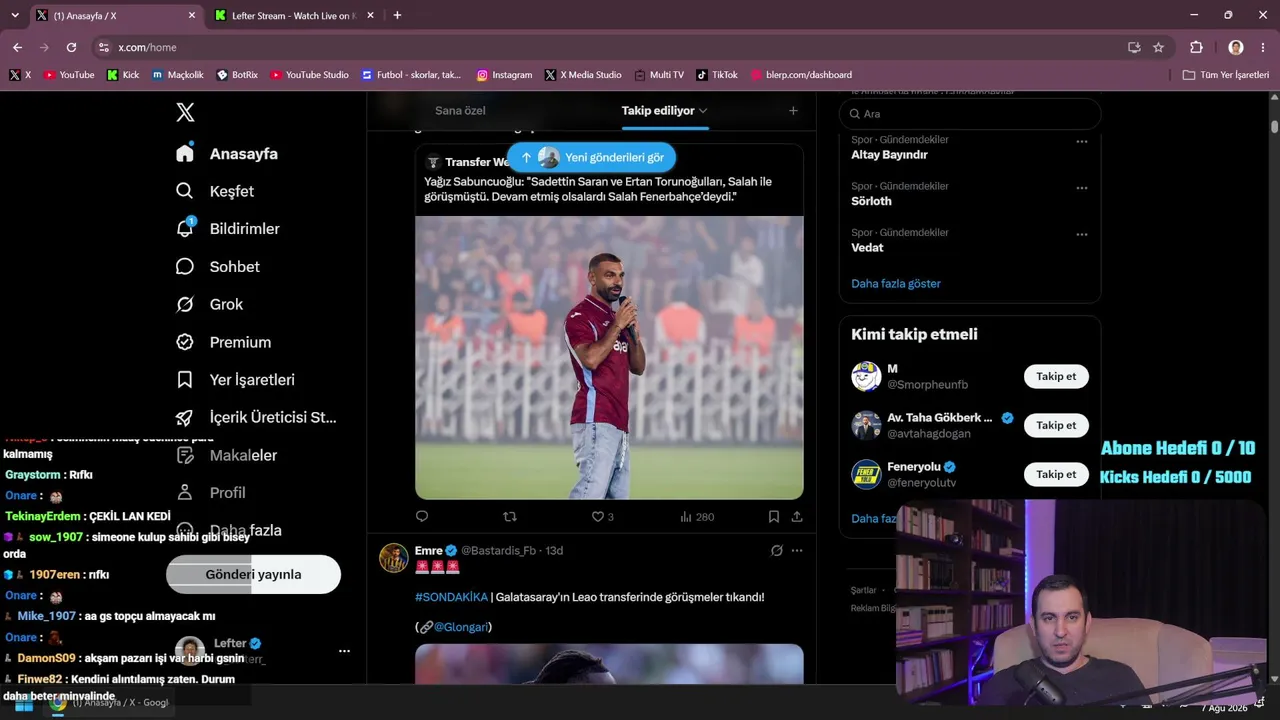Open more options on Emre's post

[x=797, y=551]
